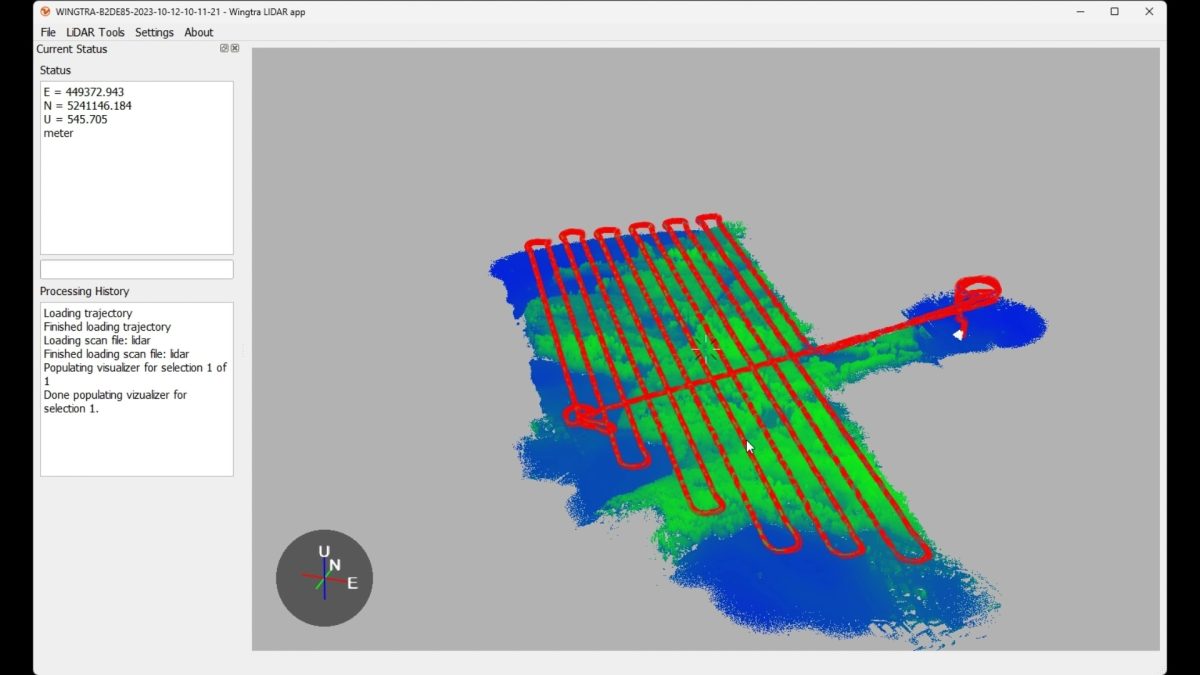Click the U axis on the compass gizmo

323,551
